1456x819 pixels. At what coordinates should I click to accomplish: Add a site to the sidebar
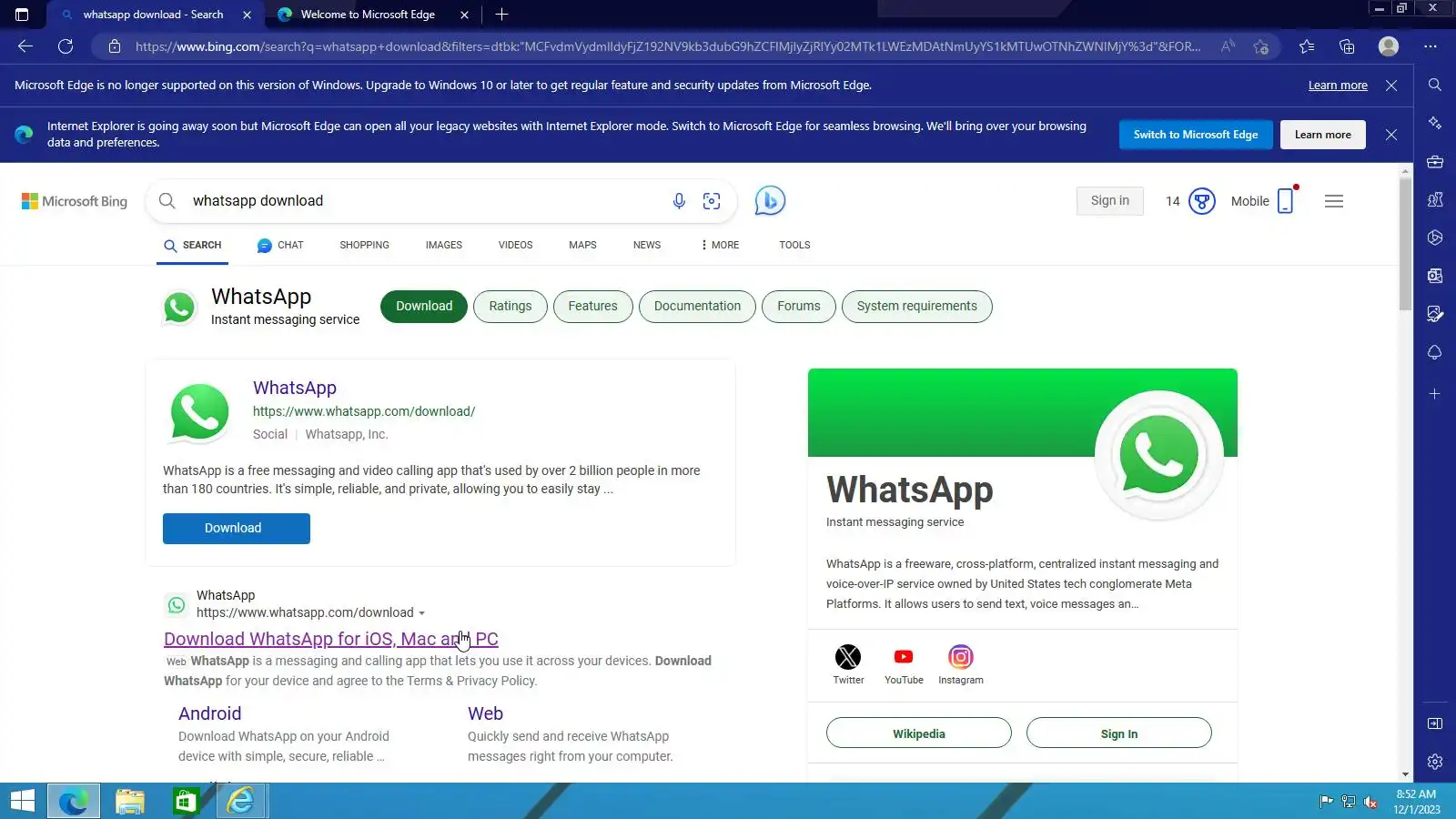[x=1435, y=394]
